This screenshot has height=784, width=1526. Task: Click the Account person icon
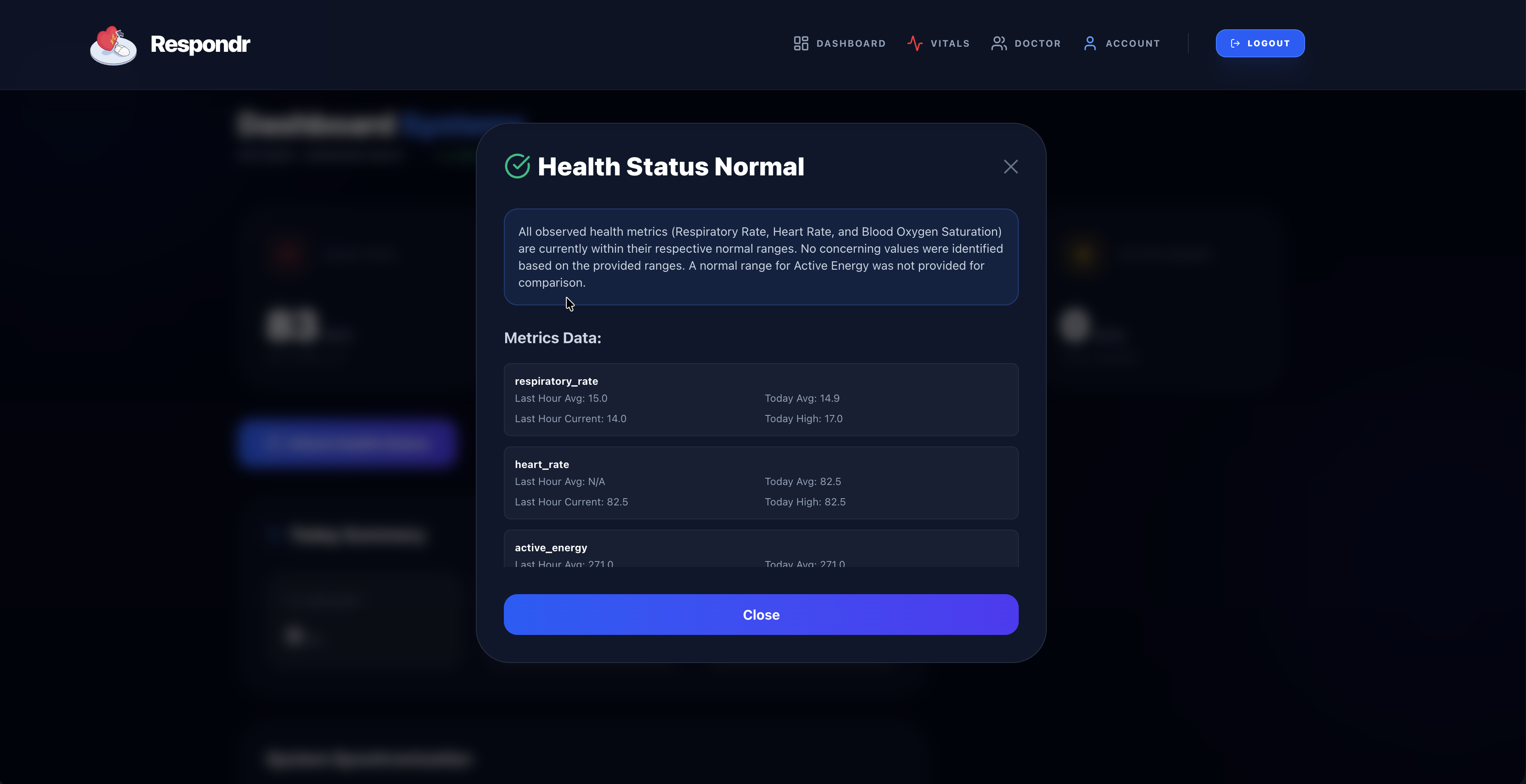1089,43
